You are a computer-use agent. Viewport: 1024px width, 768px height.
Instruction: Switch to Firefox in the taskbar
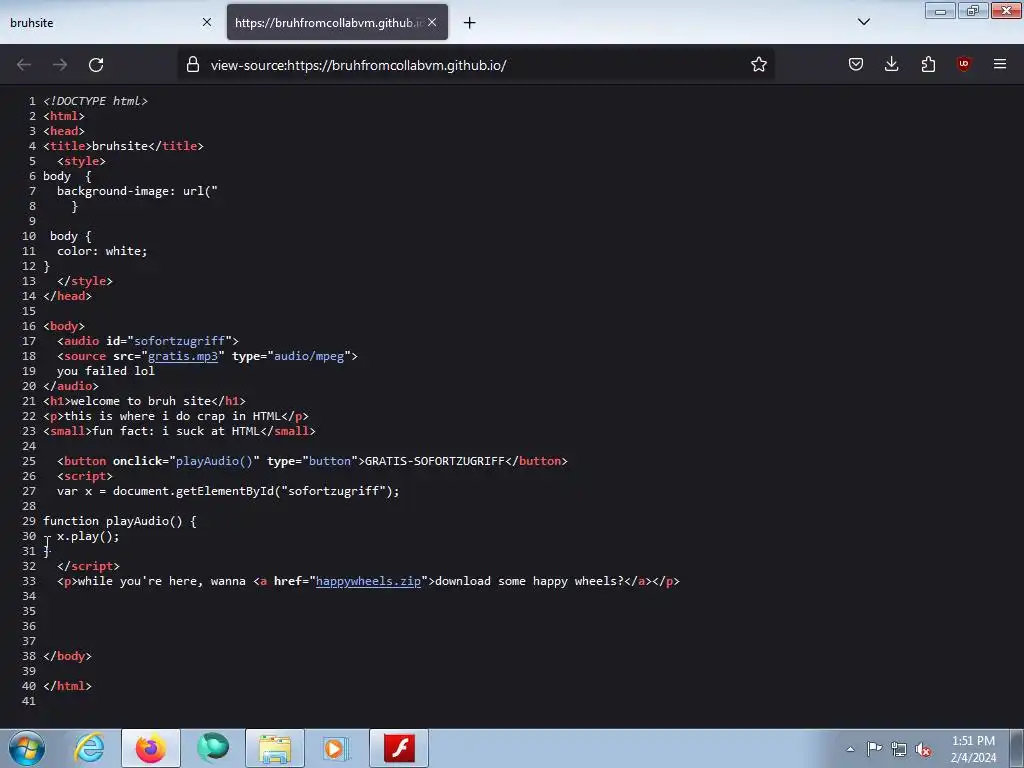tap(151, 748)
